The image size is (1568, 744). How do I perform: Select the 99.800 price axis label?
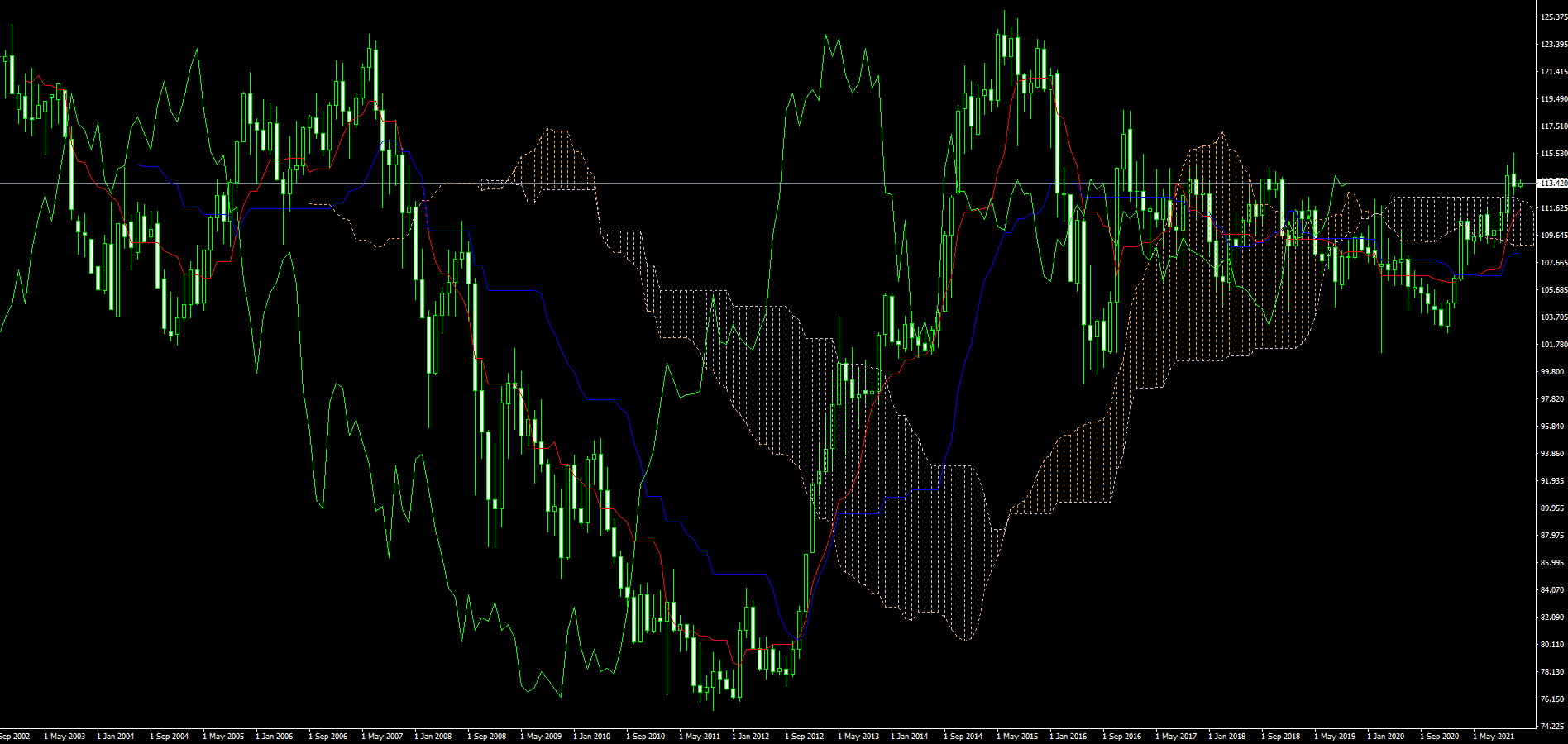[x=1552, y=371]
